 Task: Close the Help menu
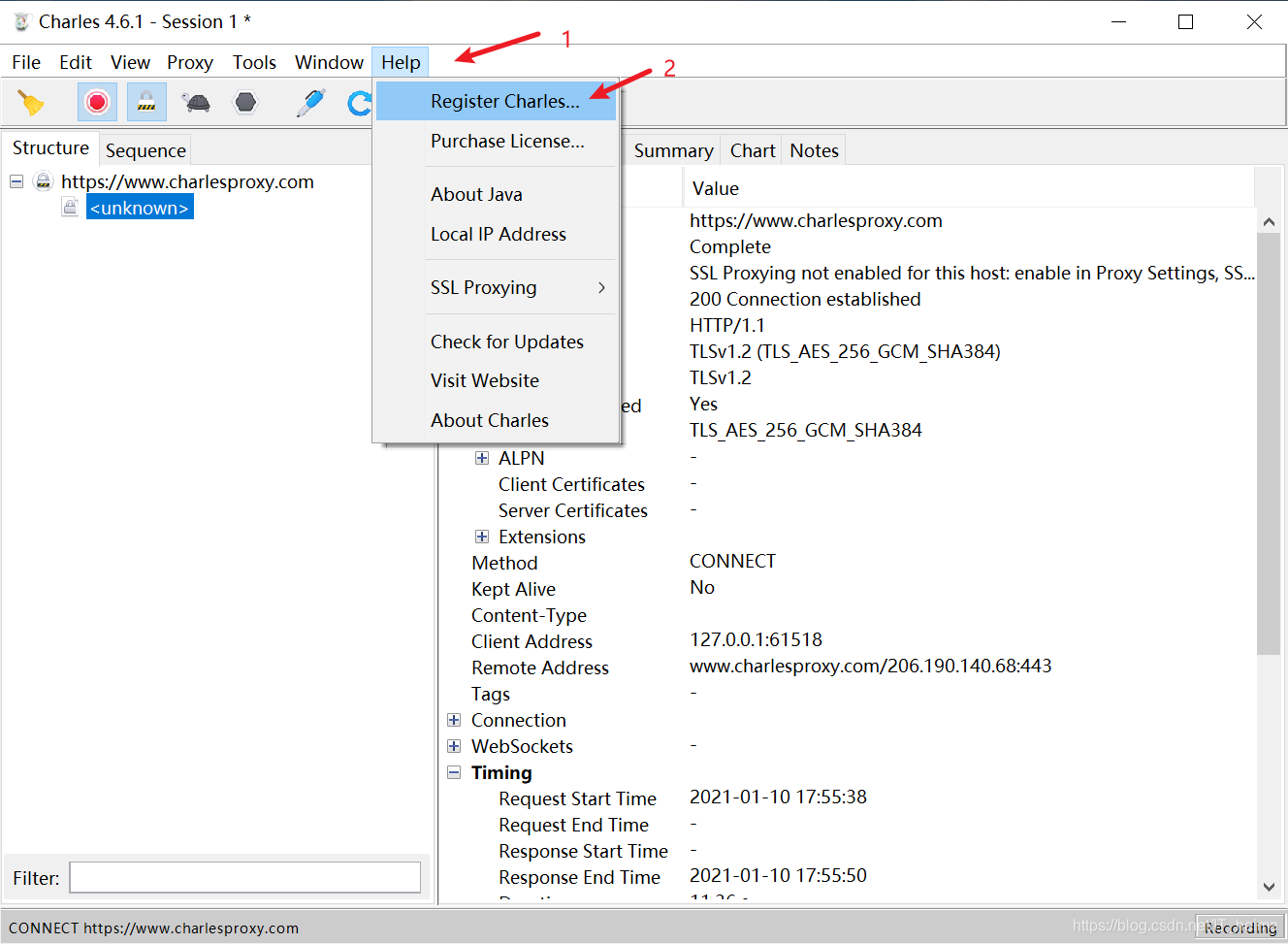tap(401, 62)
